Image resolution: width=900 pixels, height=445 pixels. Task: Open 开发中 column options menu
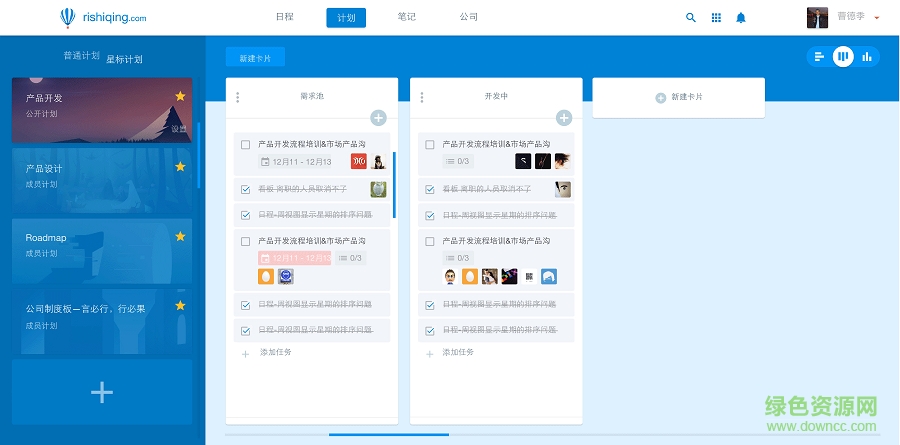pyautogui.click(x=422, y=97)
